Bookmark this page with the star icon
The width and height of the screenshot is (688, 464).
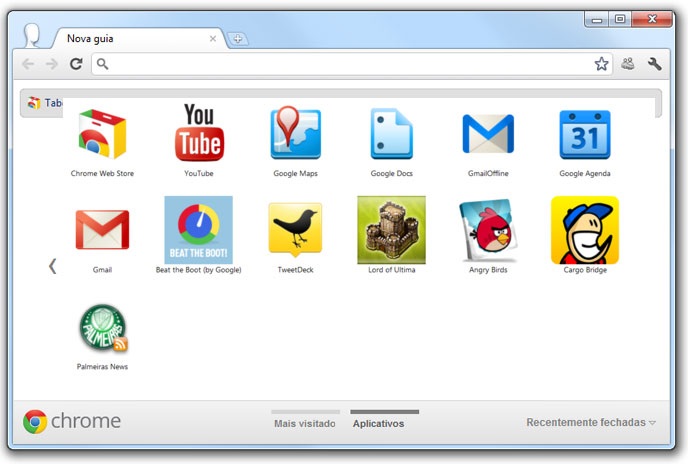click(x=601, y=64)
